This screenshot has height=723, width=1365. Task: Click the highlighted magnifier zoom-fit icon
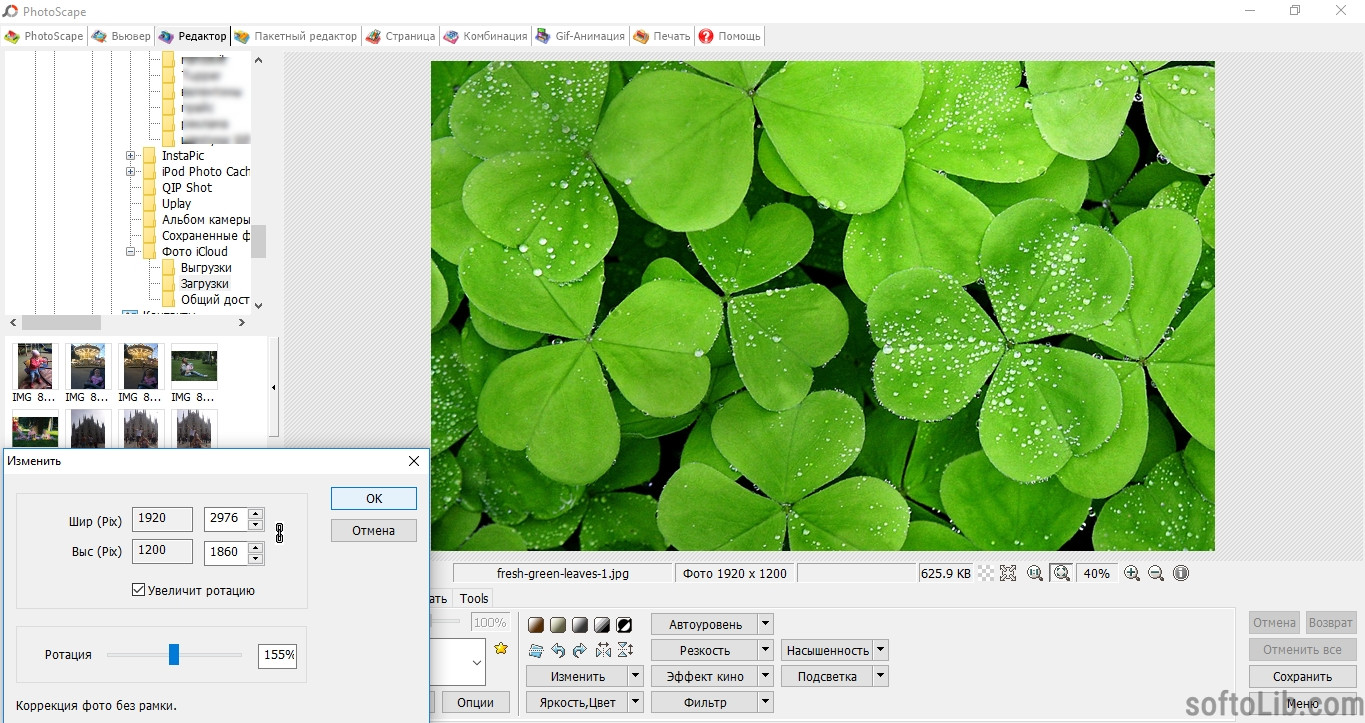click(1062, 573)
